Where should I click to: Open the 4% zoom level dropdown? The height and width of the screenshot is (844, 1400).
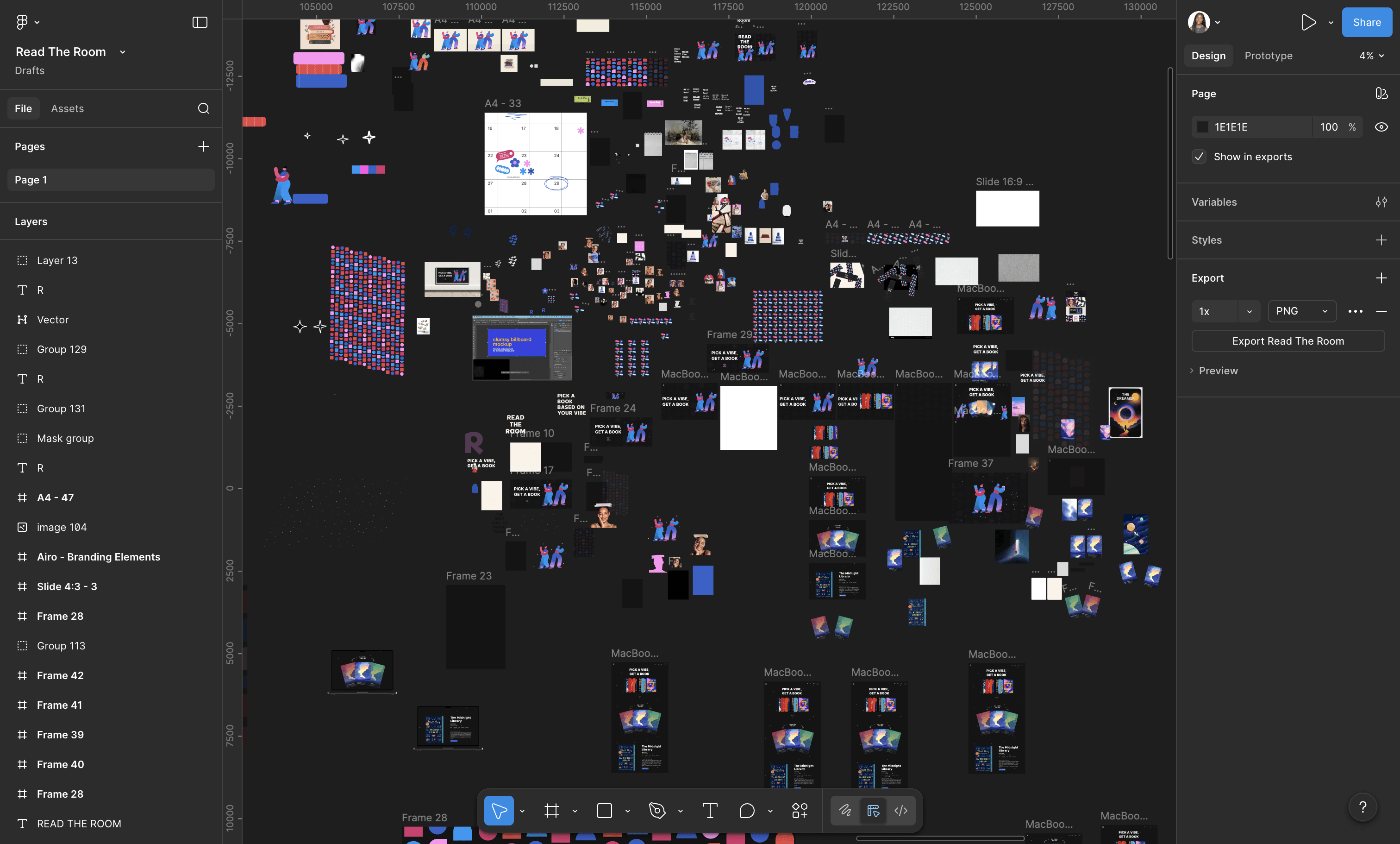[x=1371, y=56]
